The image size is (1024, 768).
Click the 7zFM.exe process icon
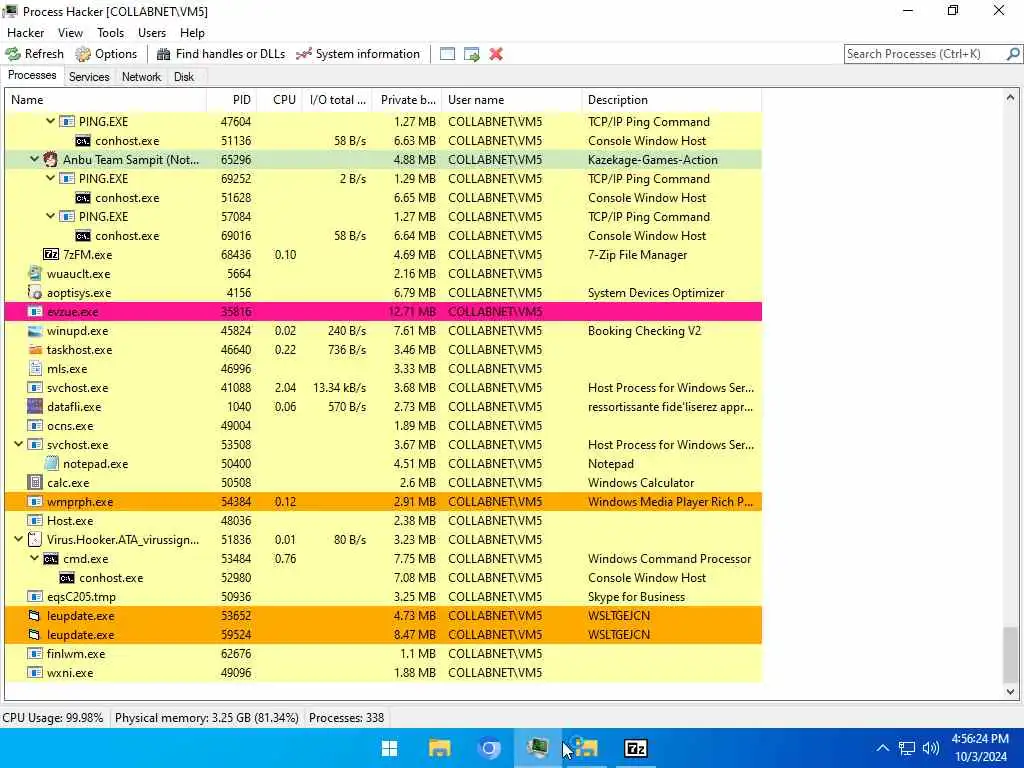(51, 255)
